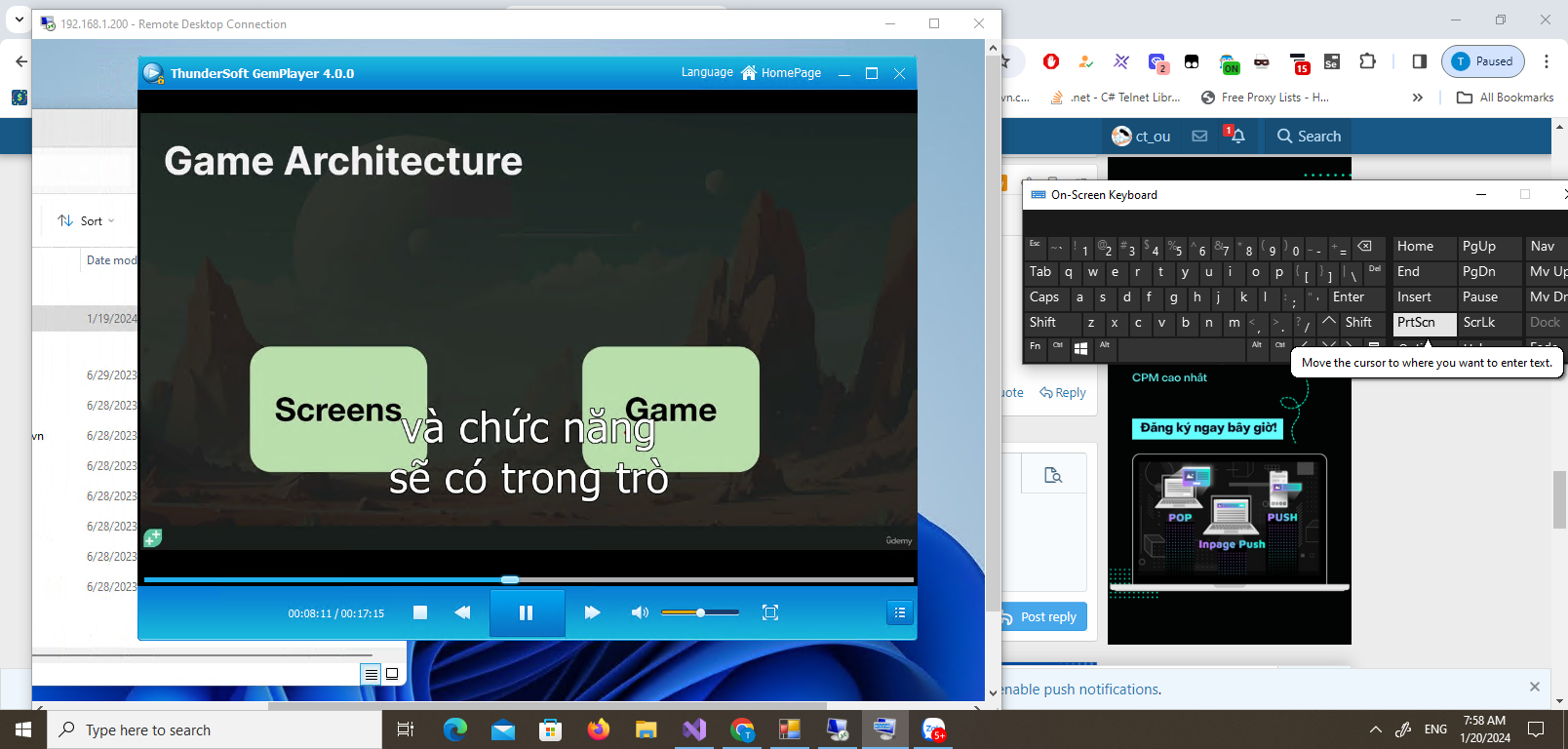Viewport: 1568px width, 749px height.
Task: Stop playback in GemPlayer
Action: [x=420, y=612]
